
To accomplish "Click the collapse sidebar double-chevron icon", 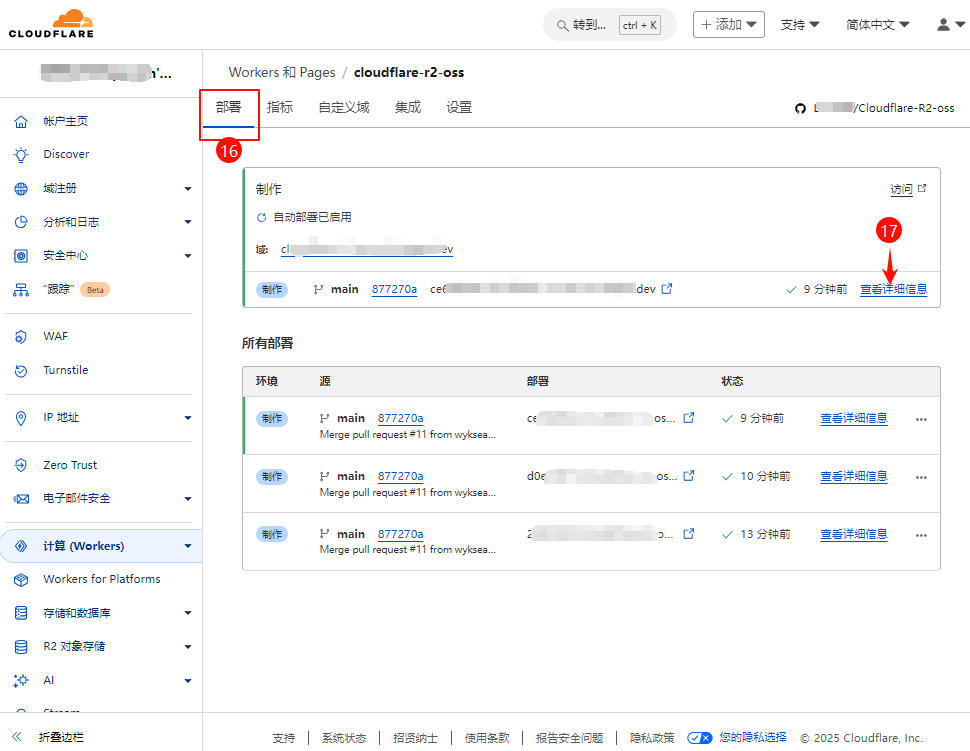I will (x=17, y=737).
